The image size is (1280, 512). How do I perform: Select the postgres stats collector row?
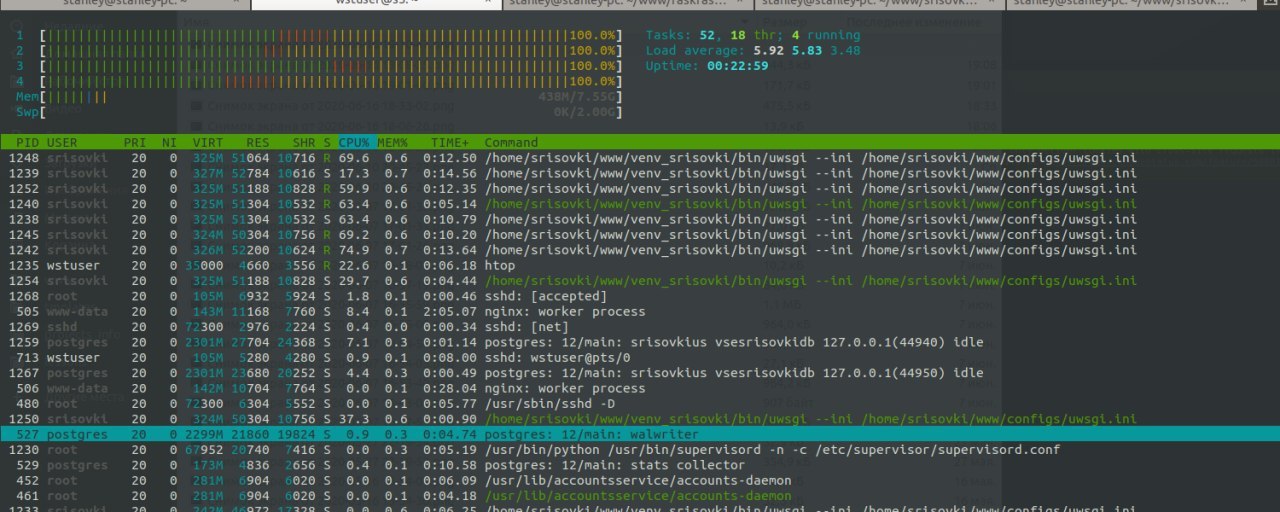[x=640, y=465]
